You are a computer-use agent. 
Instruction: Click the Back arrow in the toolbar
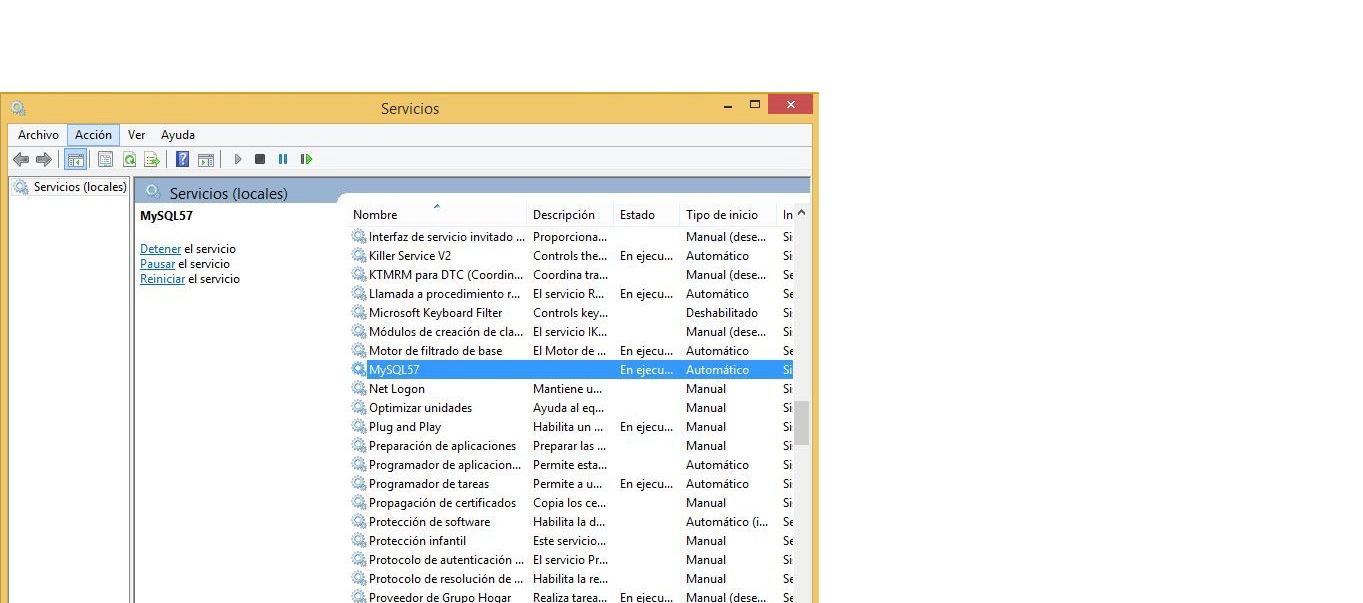pyautogui.click(x=20, y=159)
